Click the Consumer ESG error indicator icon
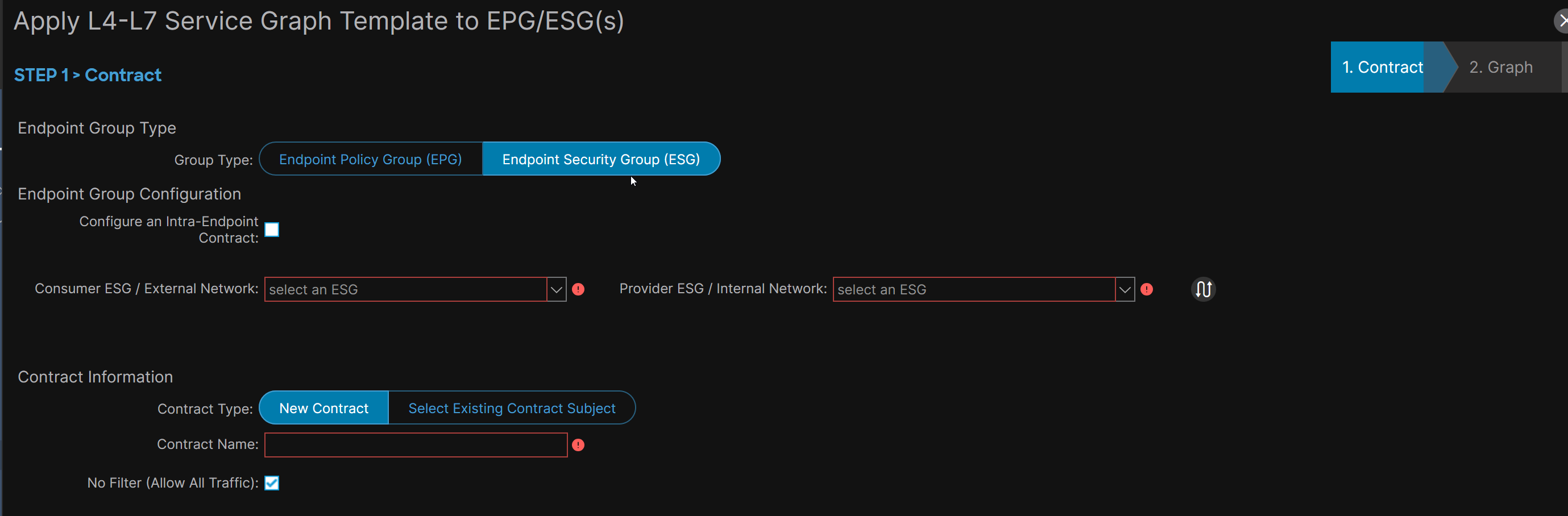 coord(578,290)
